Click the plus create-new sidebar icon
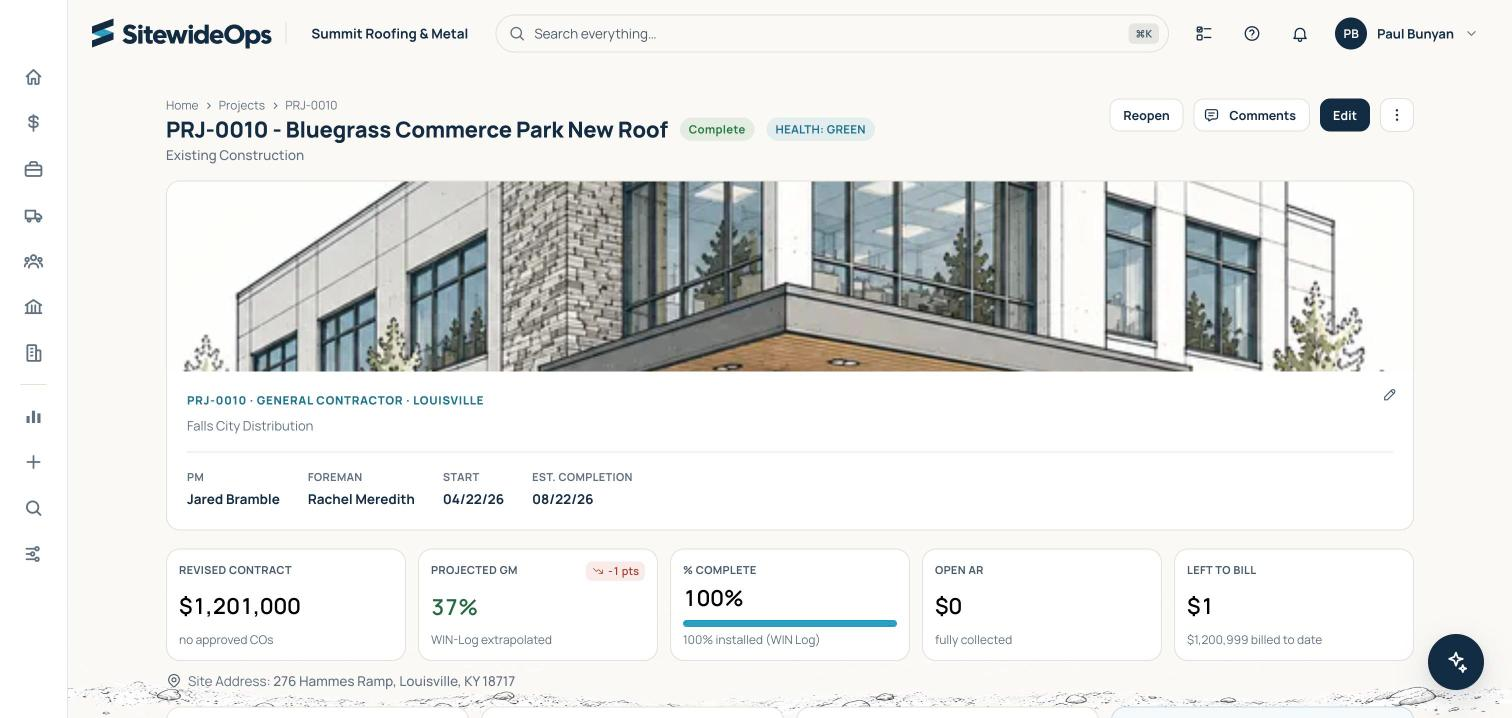This screenshot has width=1512, height=718. click(33, 462)
